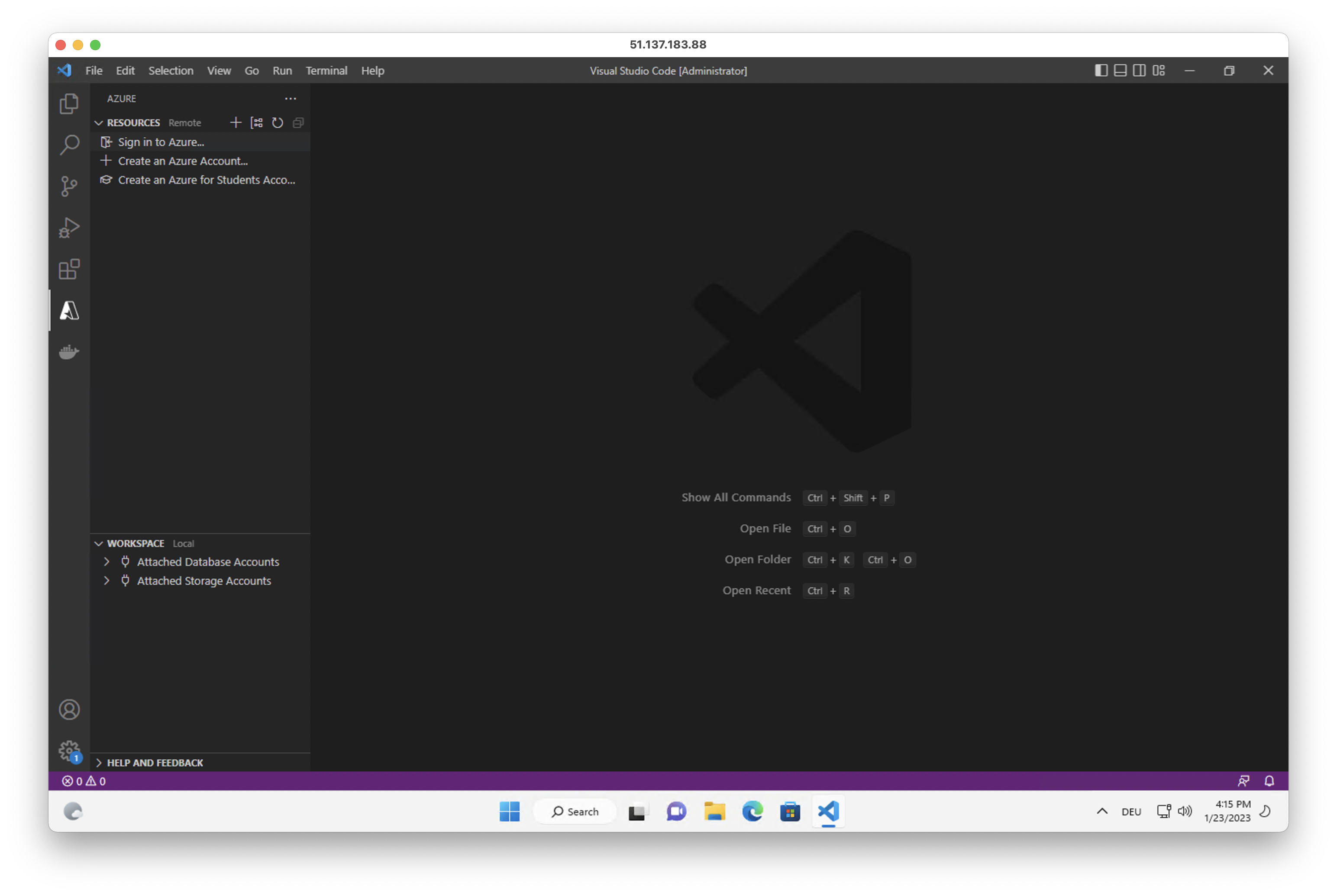Open the Docker view icon
Viewport: 1337px width, 896px height.
[69, 352]
